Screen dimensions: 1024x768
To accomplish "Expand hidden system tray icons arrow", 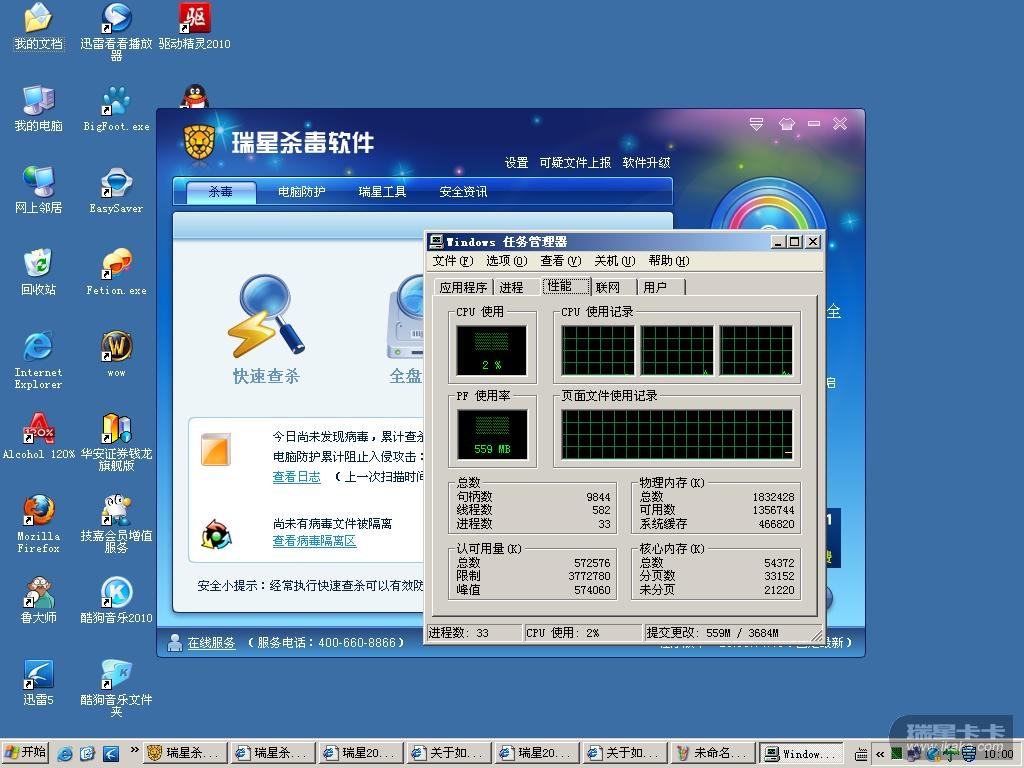I will click(880, 754).
